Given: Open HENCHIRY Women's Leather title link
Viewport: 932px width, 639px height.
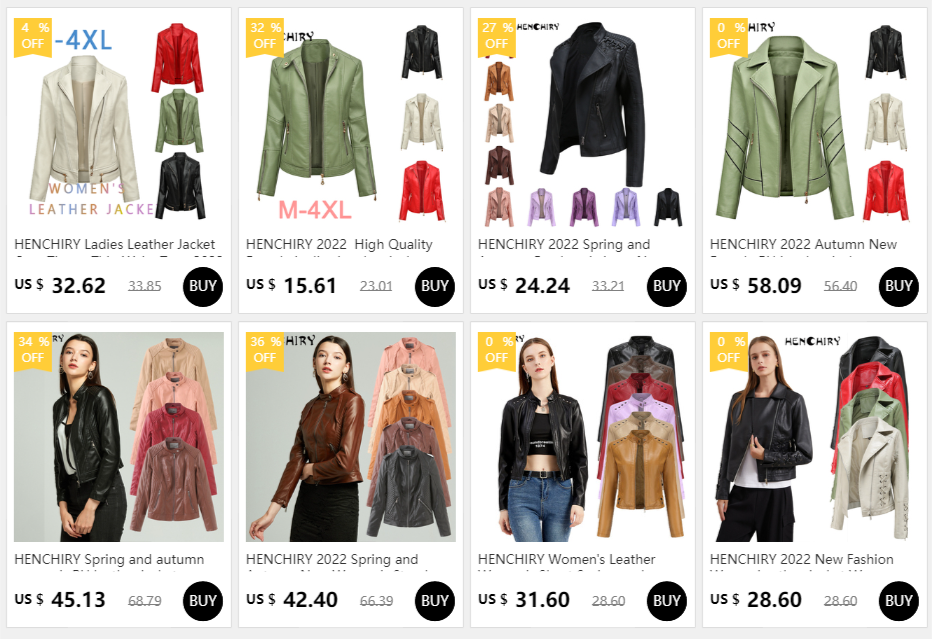Looking at the screenshot, I should 566,559.
